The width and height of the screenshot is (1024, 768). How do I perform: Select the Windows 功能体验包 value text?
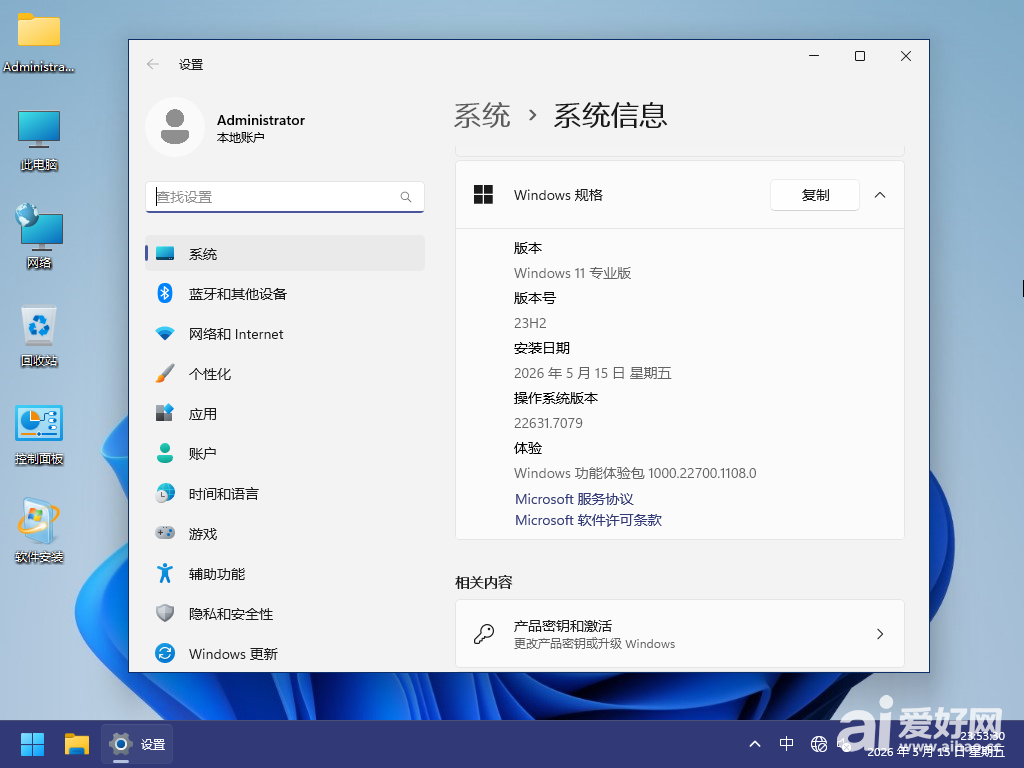click(635, 473)
